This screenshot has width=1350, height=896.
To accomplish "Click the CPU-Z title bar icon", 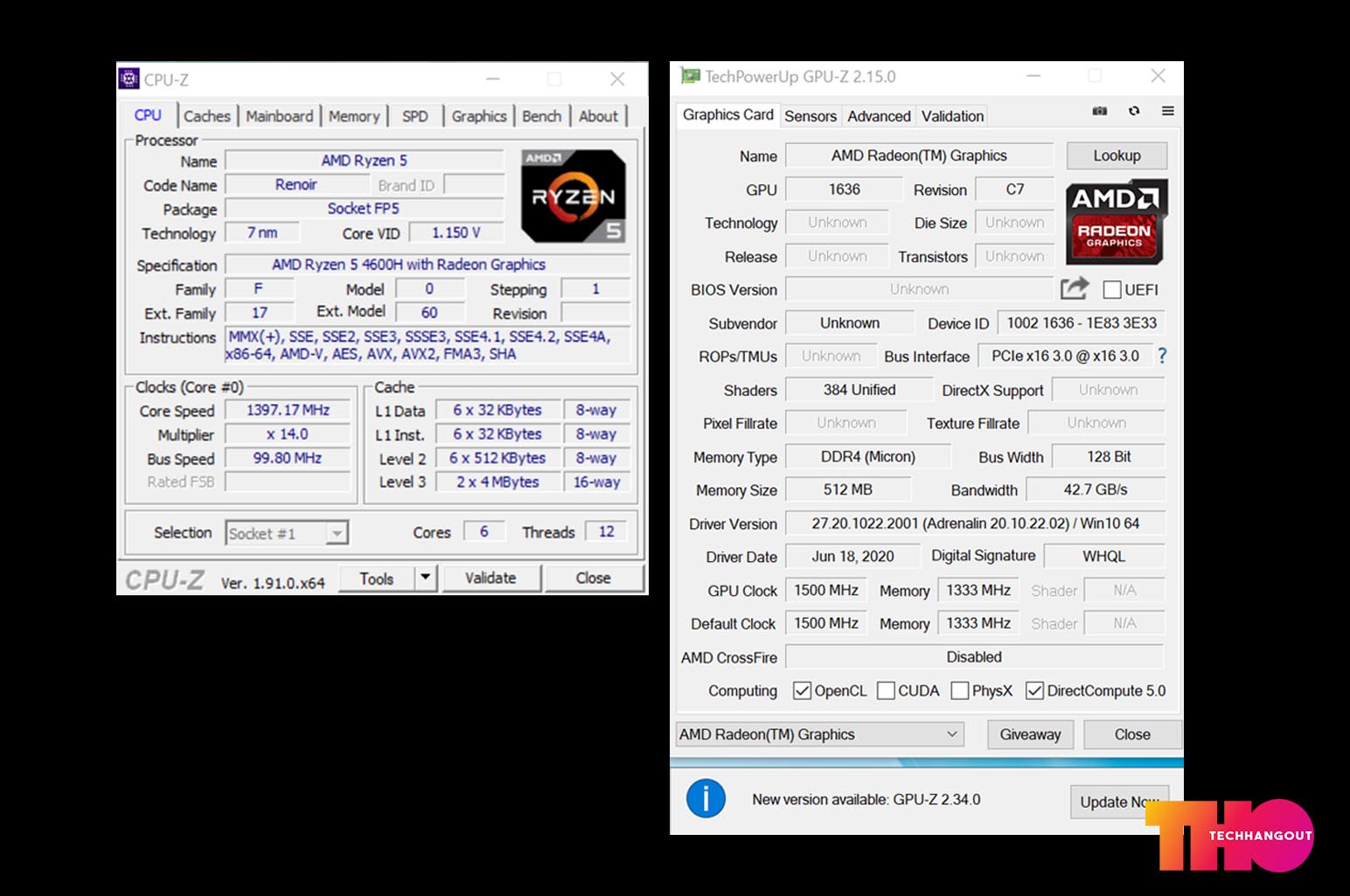I will 129,79.
